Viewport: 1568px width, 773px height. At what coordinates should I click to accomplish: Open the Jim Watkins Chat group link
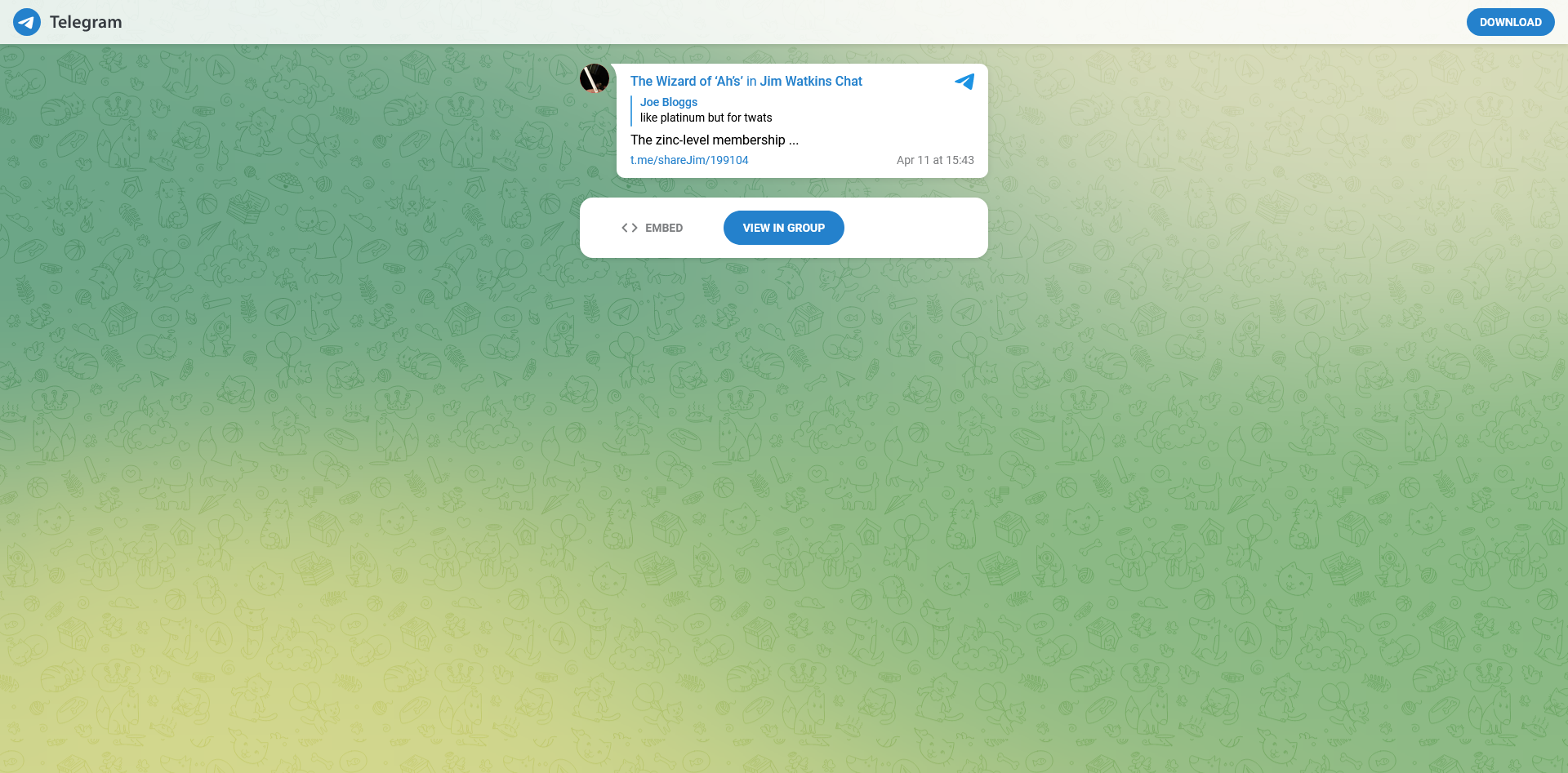(x=811, y=81)
